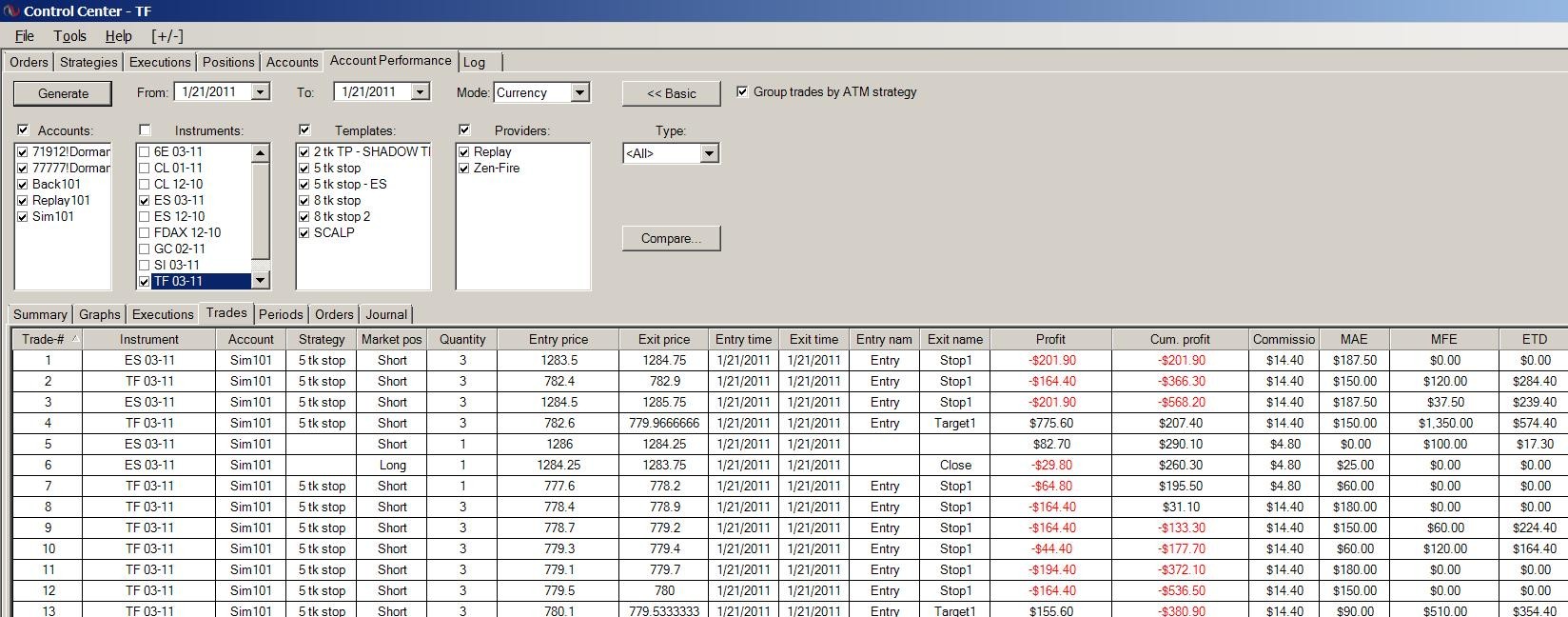This screenshot has height=617, width=1568.
Task: Click the [+/-] menu item
Action: [x=167, y=36]
